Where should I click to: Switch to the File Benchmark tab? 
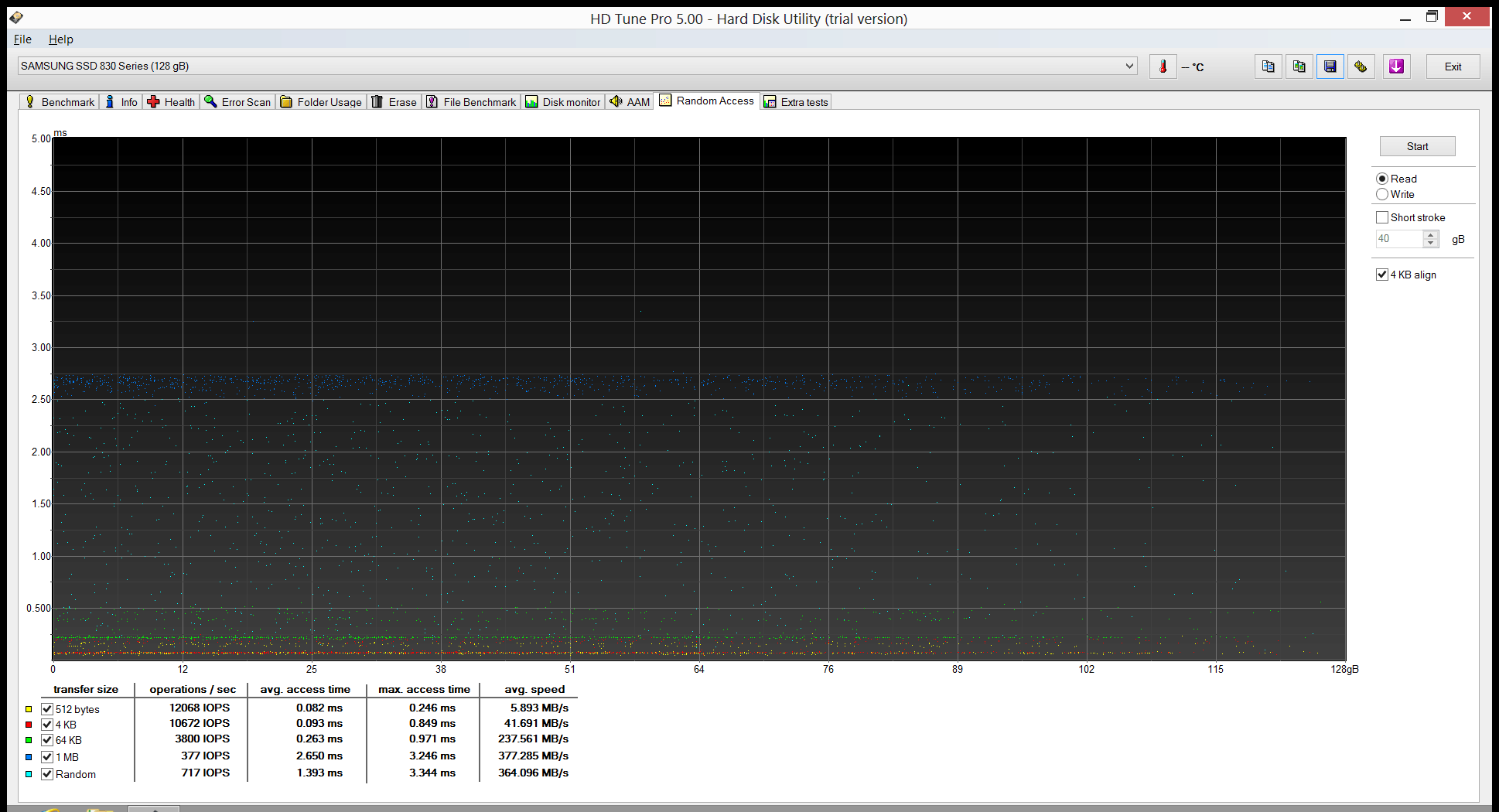[471, 102]
